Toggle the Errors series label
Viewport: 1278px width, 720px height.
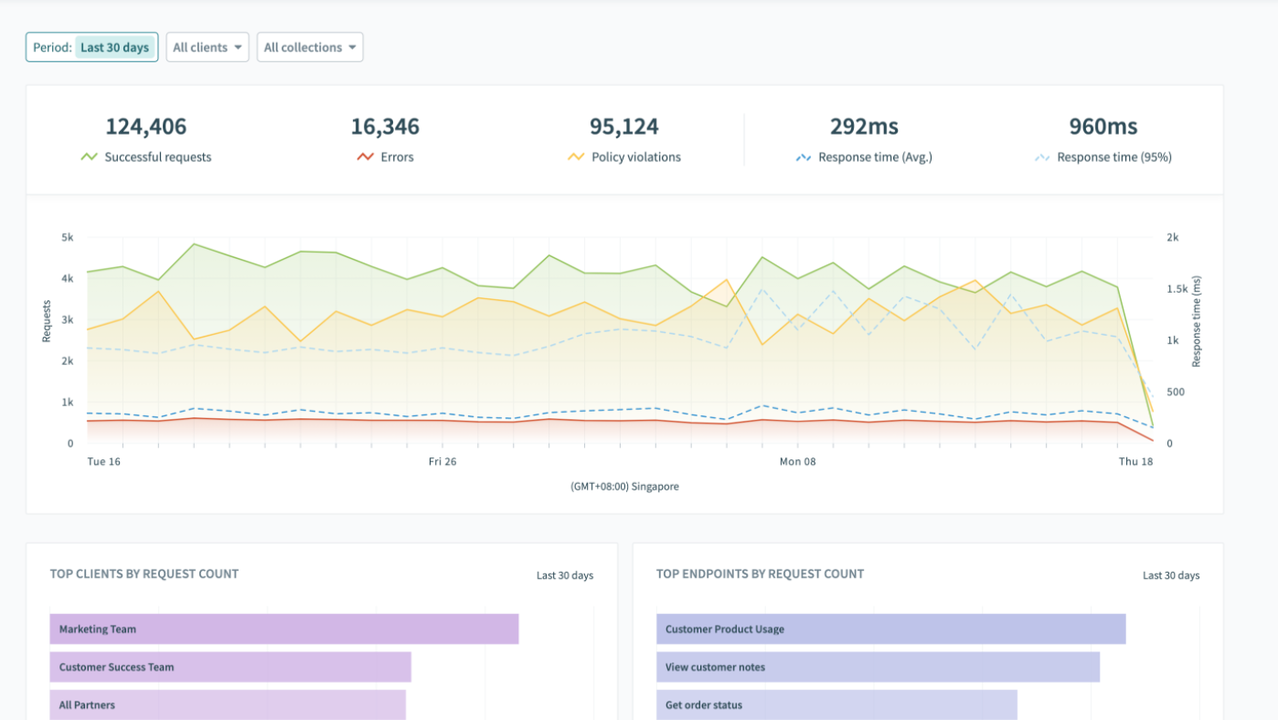[x=397, y=157]
